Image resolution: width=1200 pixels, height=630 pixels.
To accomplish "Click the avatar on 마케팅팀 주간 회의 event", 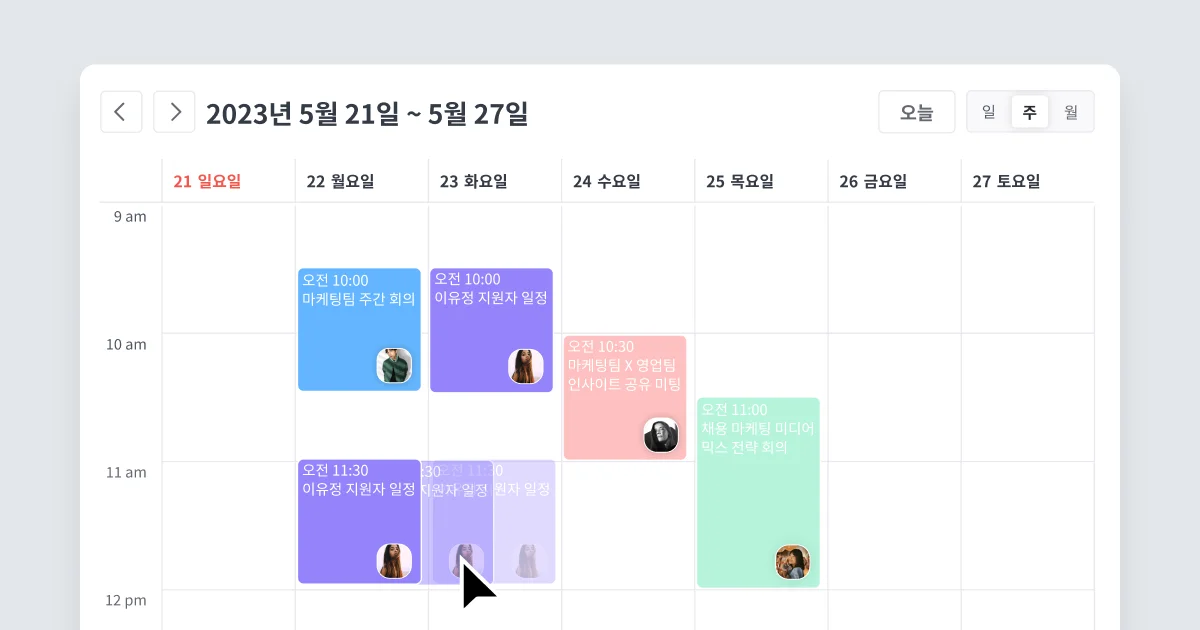I will pyautogui.click(x=393, y=365).
